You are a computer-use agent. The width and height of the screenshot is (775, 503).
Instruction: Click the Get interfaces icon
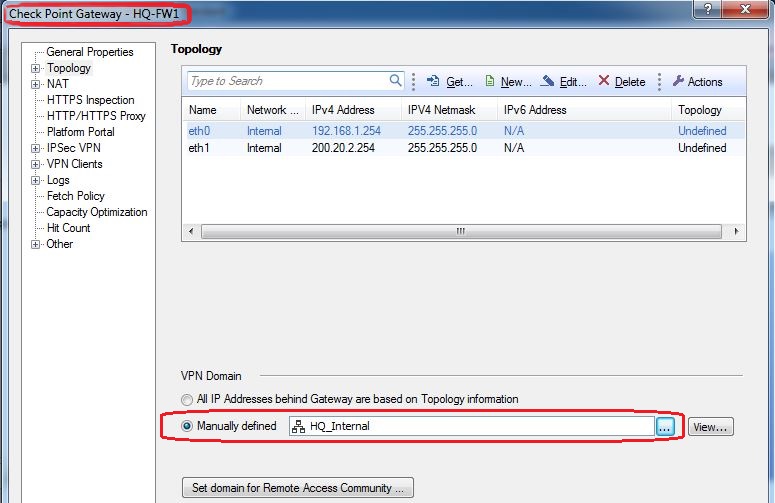pos(433,81)
